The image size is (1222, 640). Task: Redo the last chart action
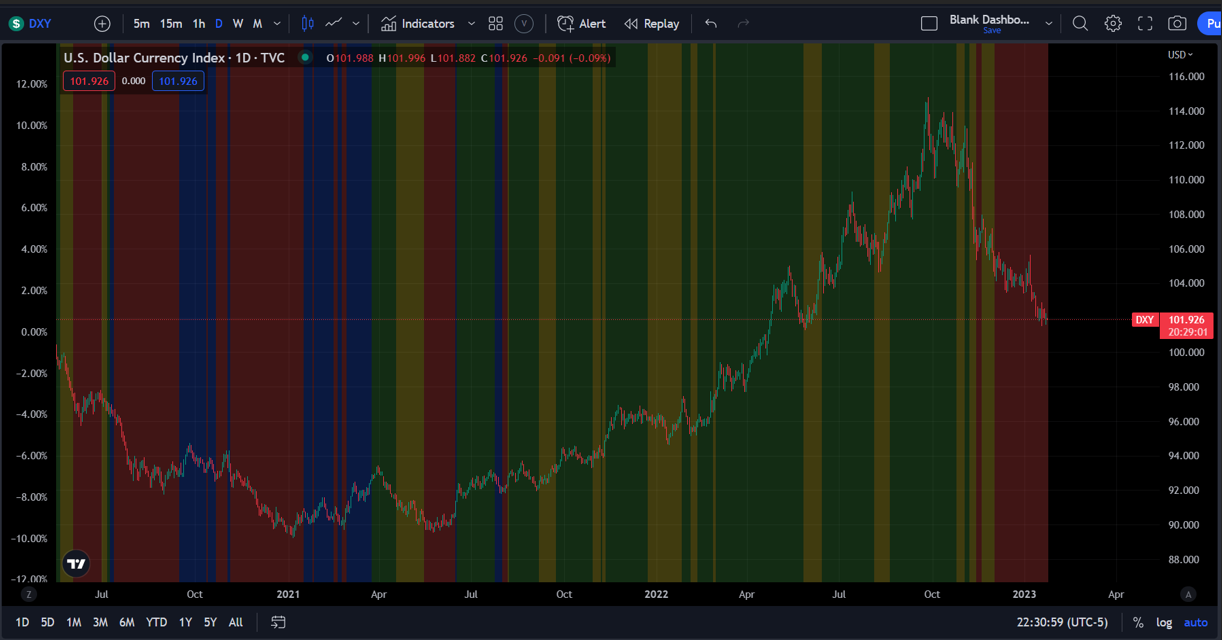coord(743,23)
